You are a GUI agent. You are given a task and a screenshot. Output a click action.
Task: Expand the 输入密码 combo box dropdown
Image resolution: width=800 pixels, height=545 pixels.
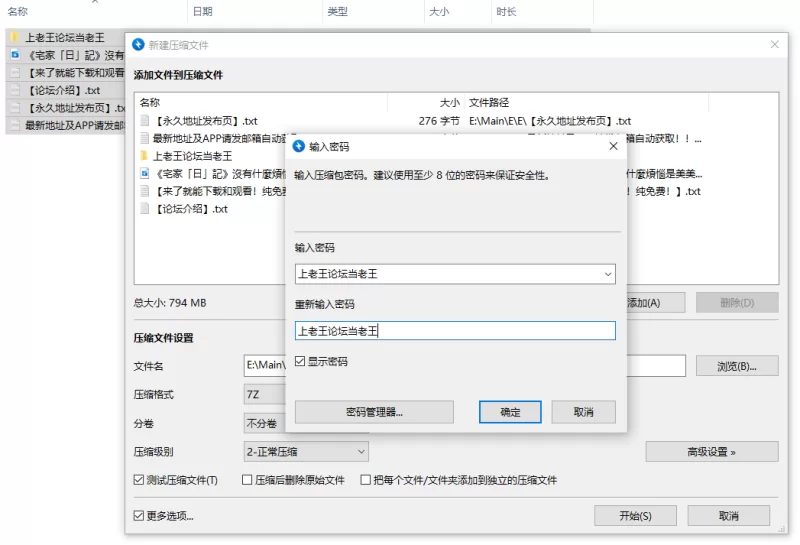[x=607, y=274]
